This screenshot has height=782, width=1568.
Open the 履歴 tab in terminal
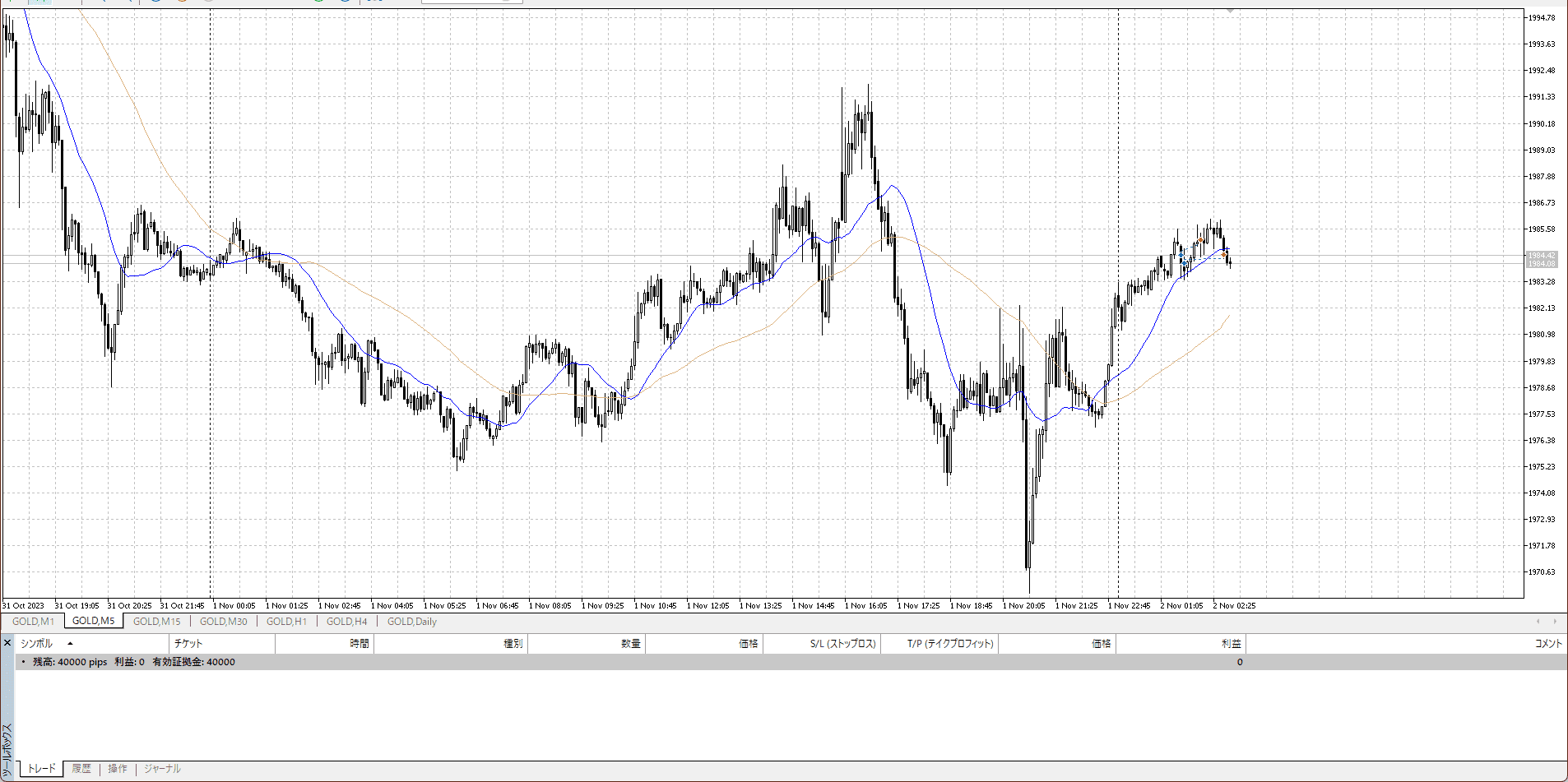click(x=81, y=769)
